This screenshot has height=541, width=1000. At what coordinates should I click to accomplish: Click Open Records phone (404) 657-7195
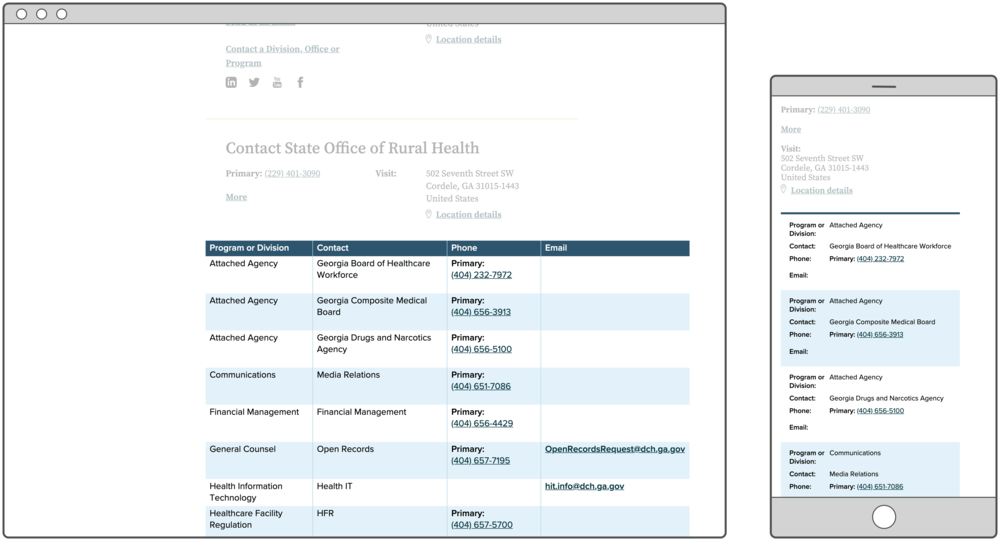480,461
